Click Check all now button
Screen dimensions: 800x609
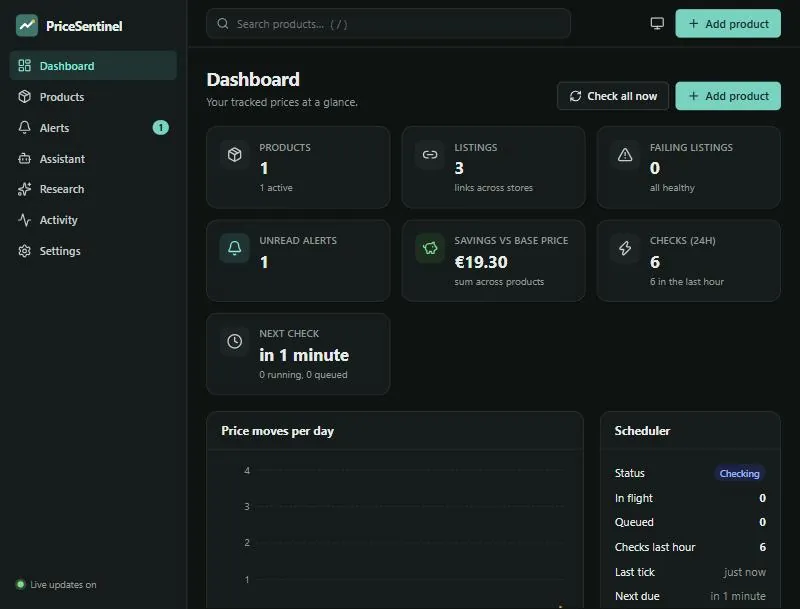[613, 96]
